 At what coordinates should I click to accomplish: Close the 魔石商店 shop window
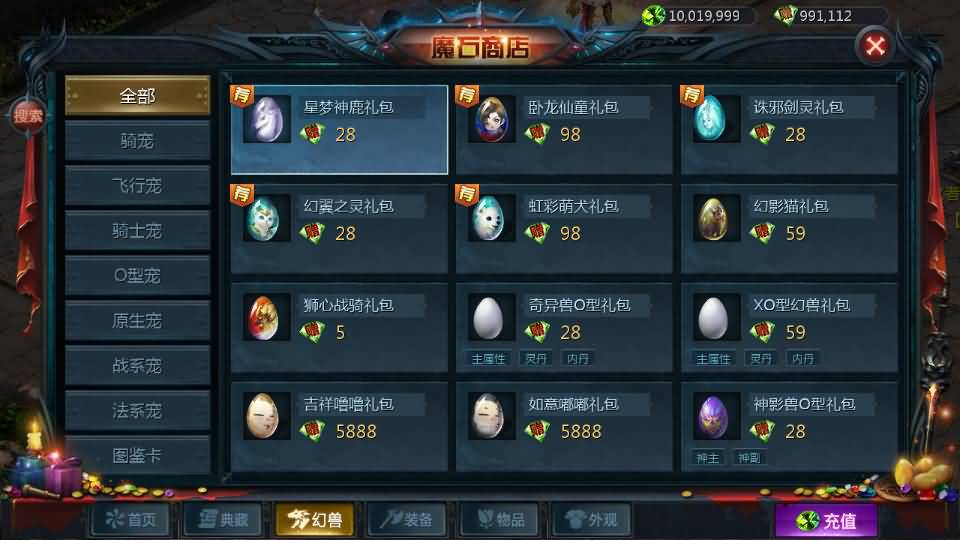click(x=875, y=46)
